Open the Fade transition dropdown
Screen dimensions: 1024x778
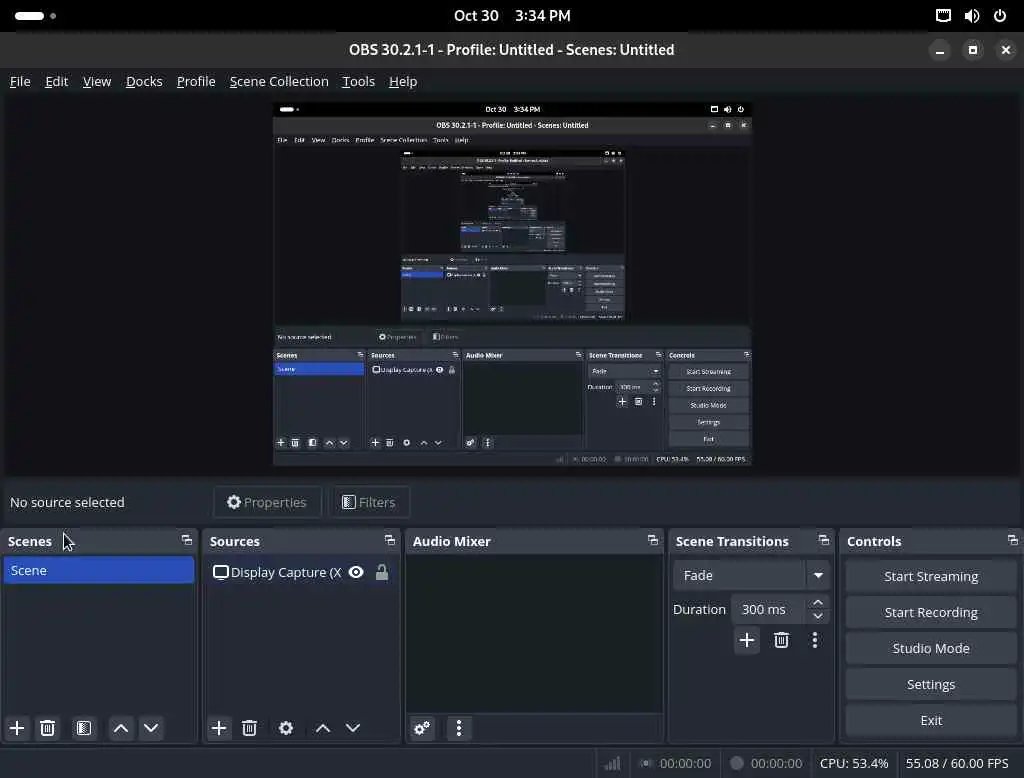(752, 575)
